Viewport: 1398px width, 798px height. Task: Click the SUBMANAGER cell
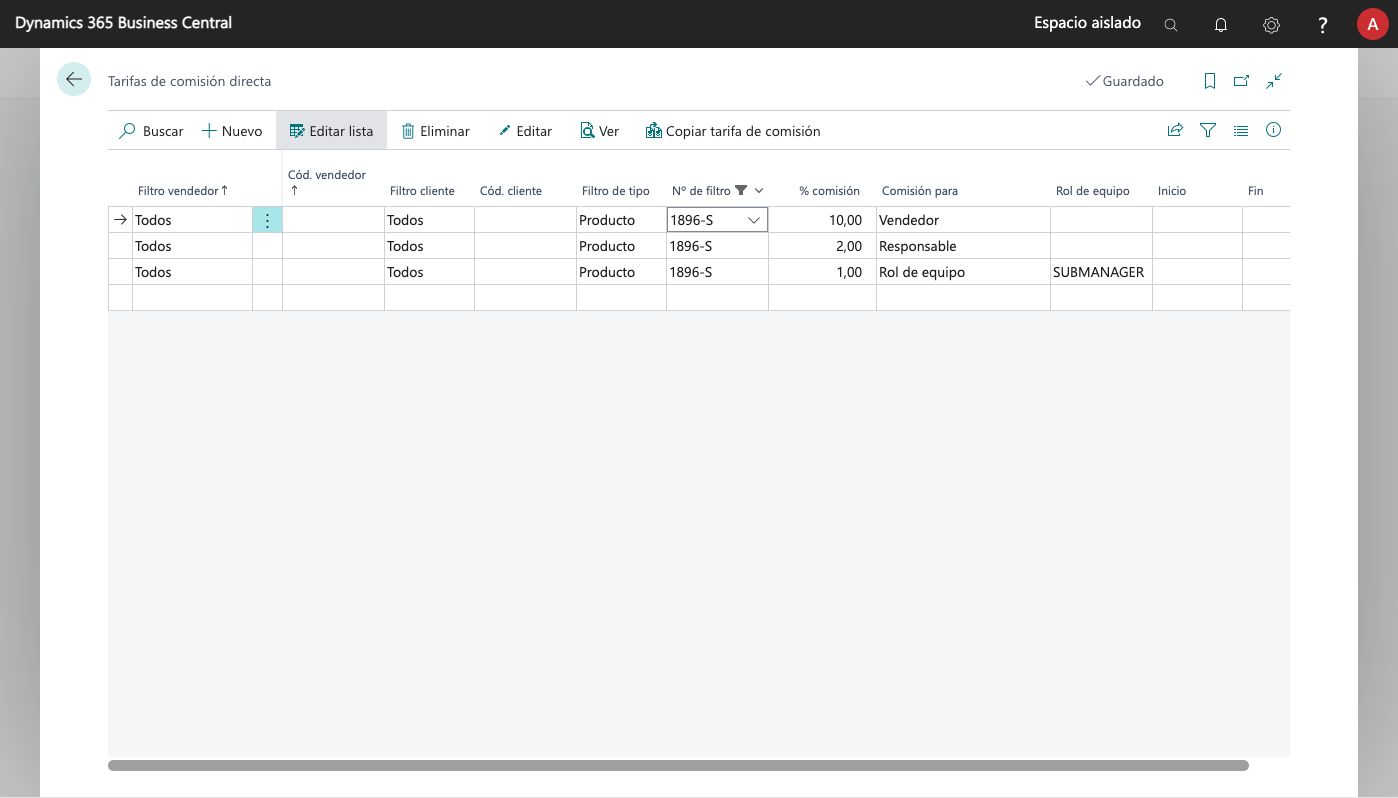1101,272
